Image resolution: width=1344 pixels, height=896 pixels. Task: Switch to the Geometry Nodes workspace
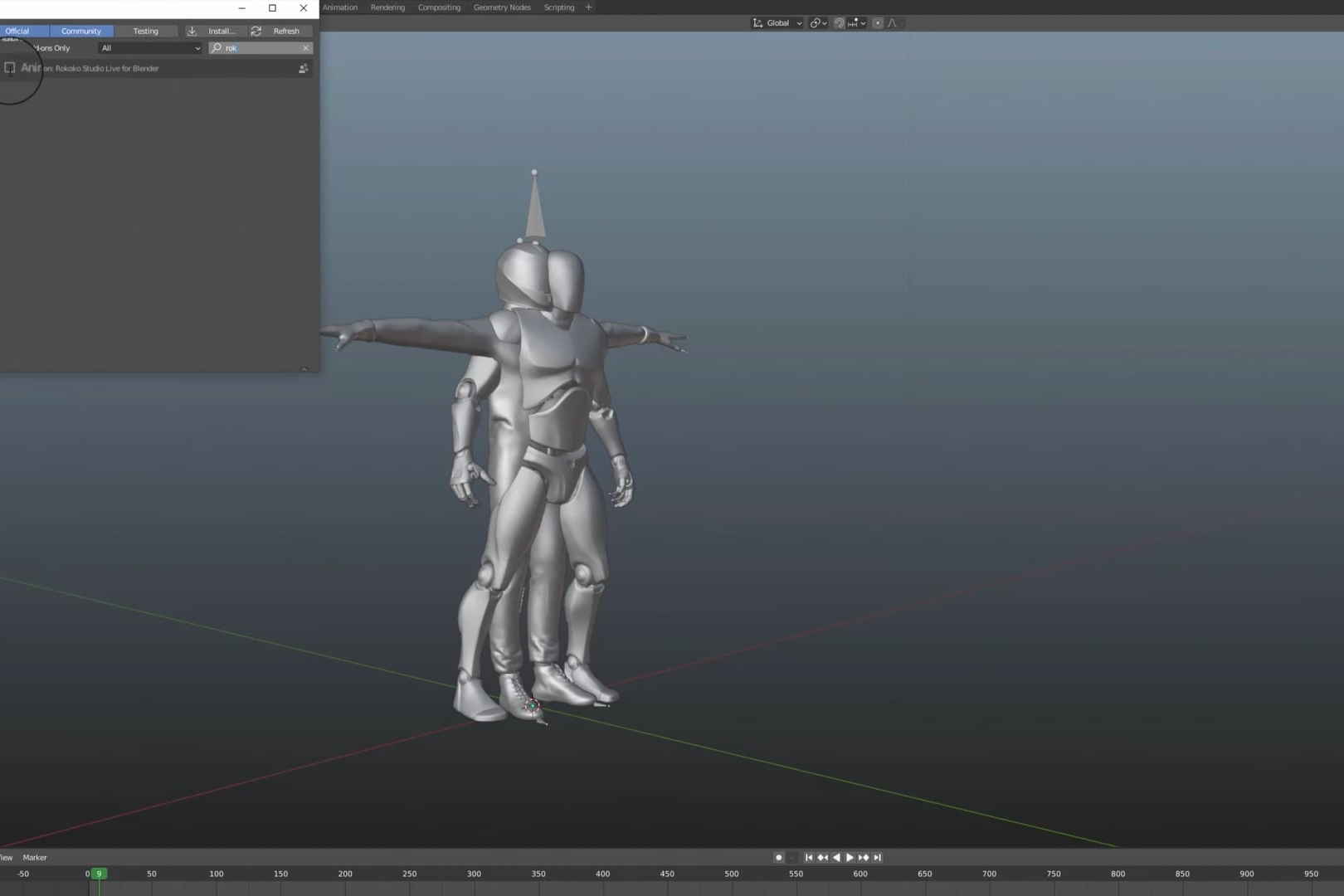502,7
